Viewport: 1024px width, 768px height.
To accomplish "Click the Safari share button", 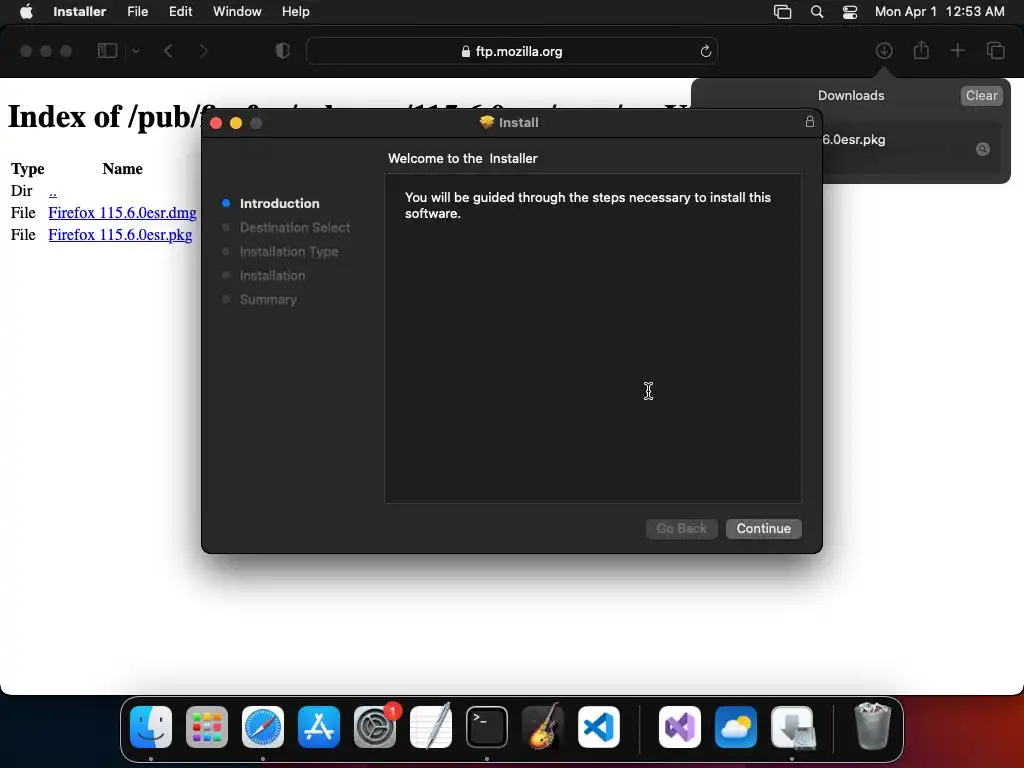I will pyautogui.click(x=921, y=50).
